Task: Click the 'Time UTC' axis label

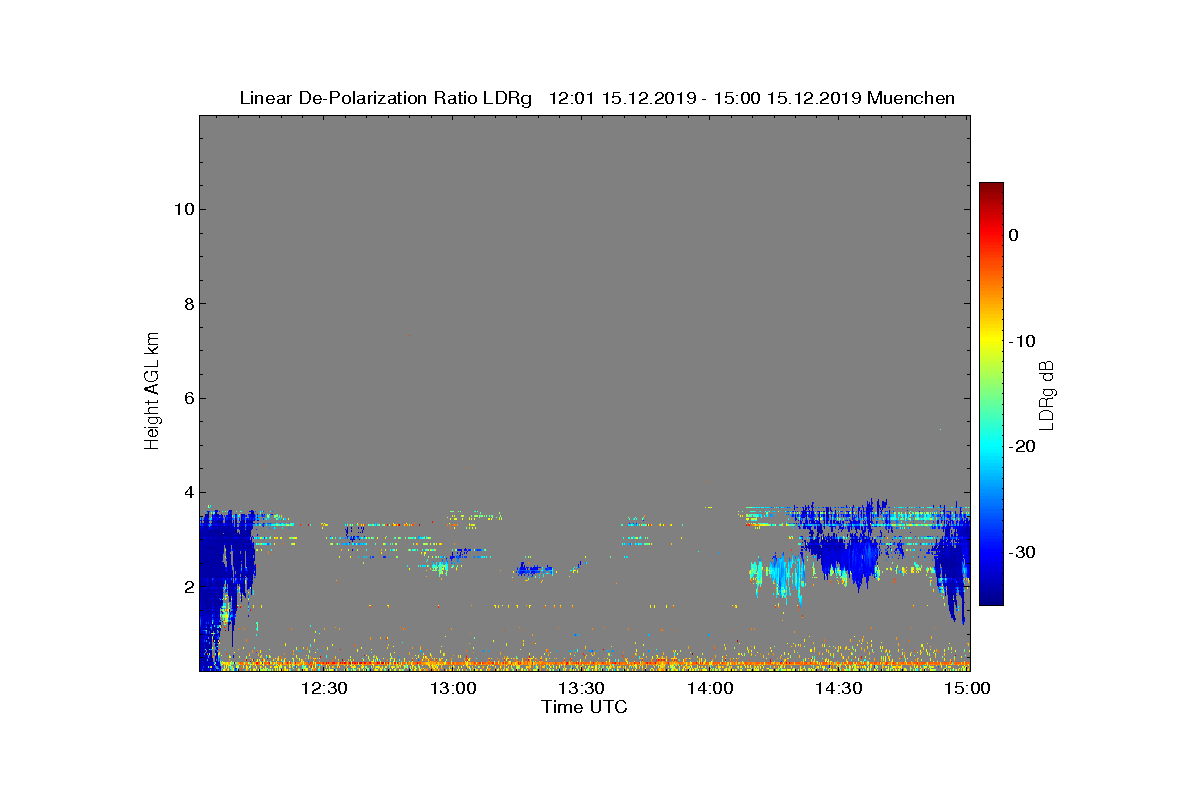Action: click(x=585, y=707)
